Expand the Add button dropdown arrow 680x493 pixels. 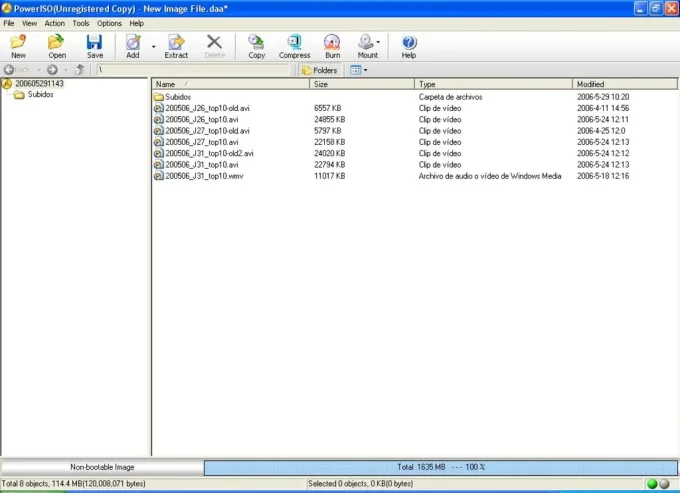coord(153,46)
